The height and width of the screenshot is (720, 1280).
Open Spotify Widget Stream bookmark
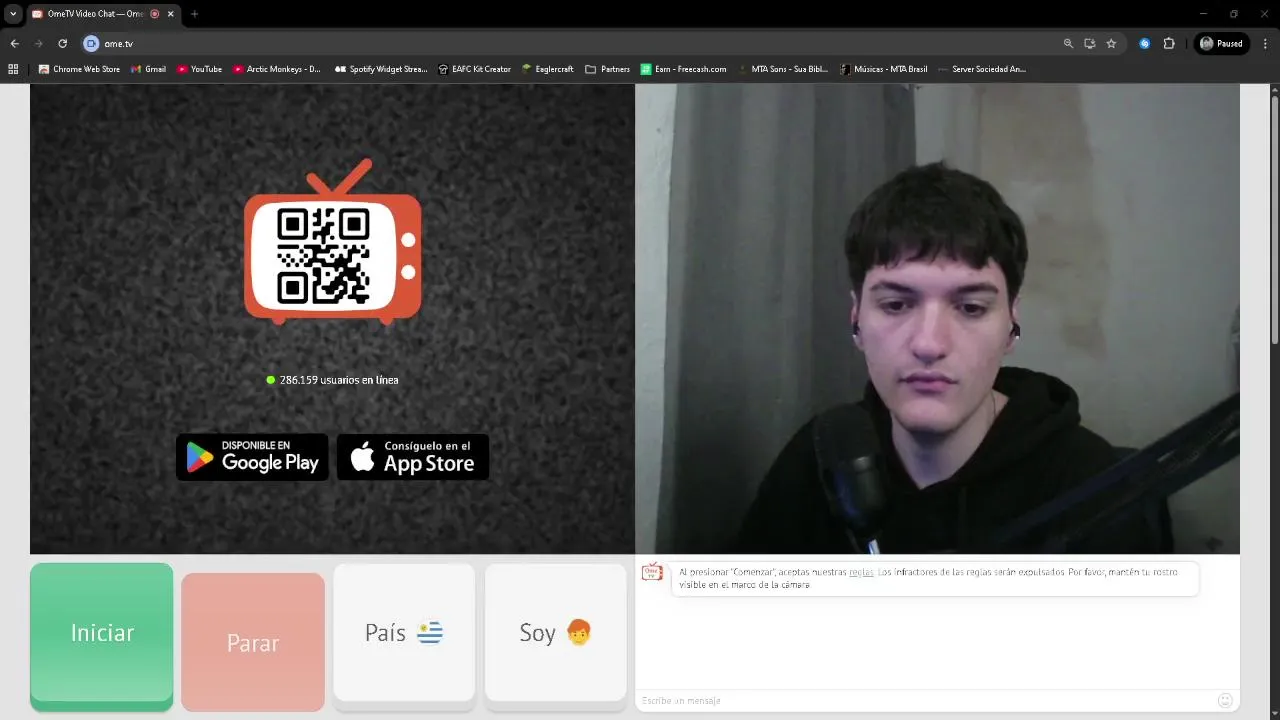[x=381, y=69]
